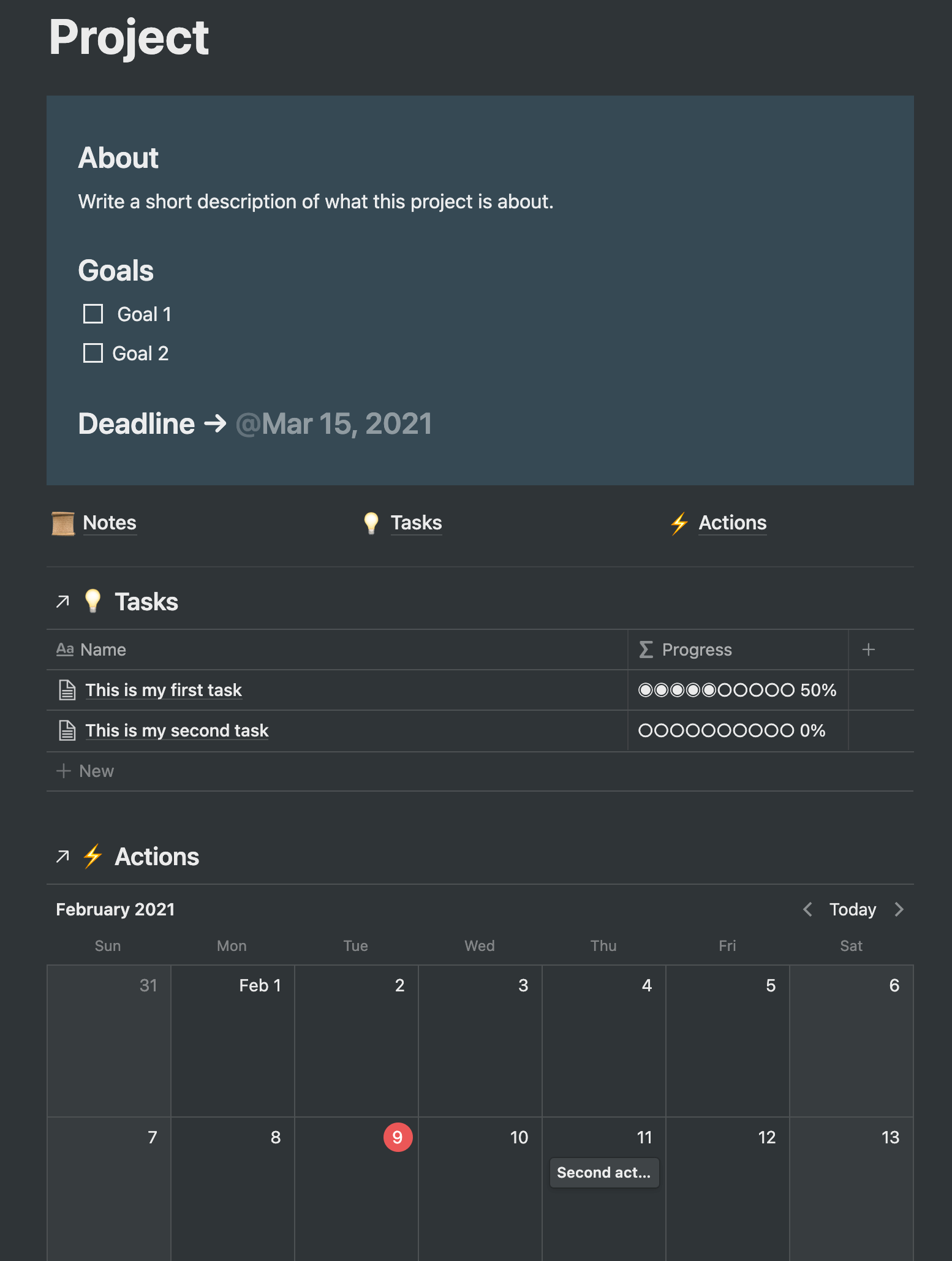This screenshot has width=952, height=1261.
Task: Click the lightbulb icon beside Tasks link
Action: (x=371, y=523)
